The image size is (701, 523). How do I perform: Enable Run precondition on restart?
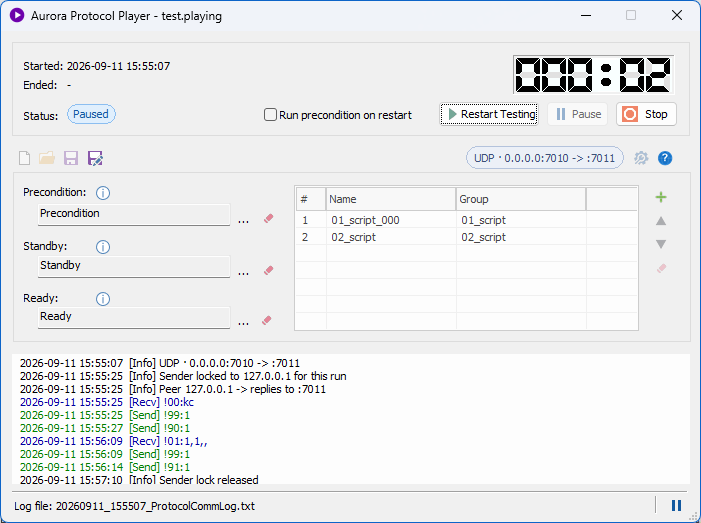(270, 115)
